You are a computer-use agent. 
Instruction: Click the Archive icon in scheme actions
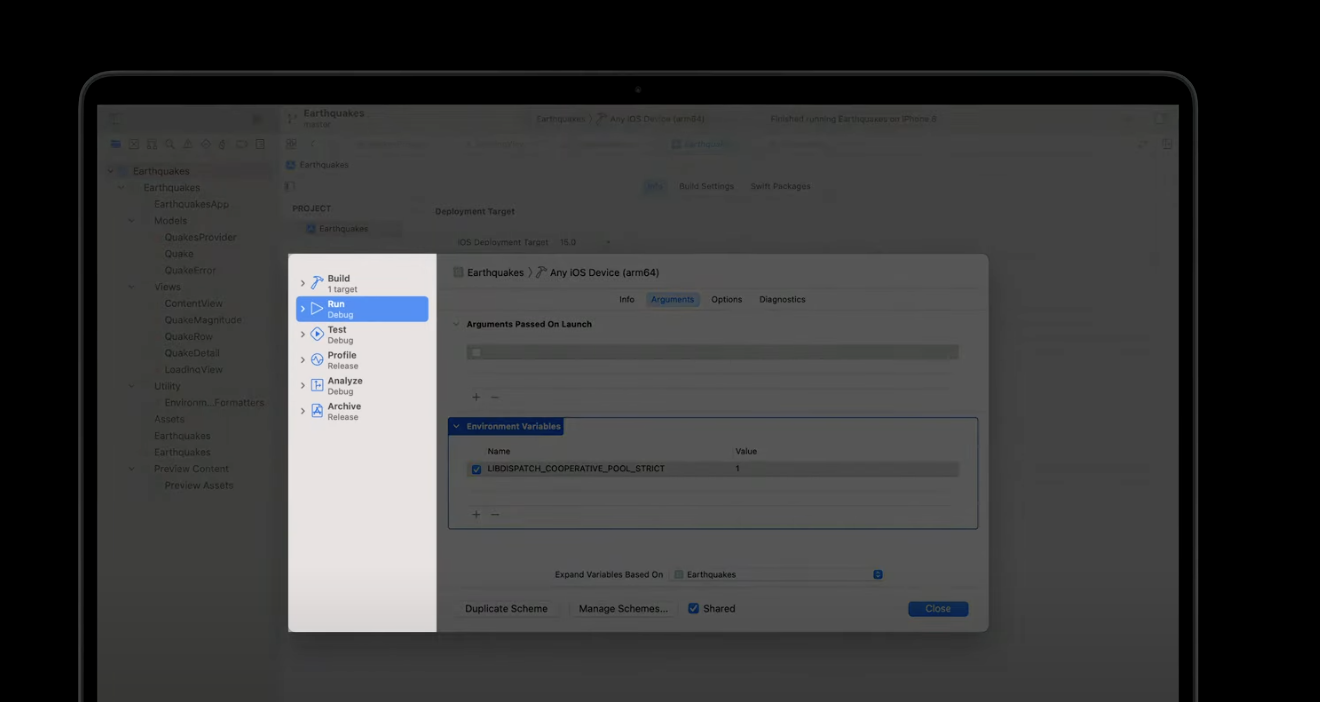point(317,411)
